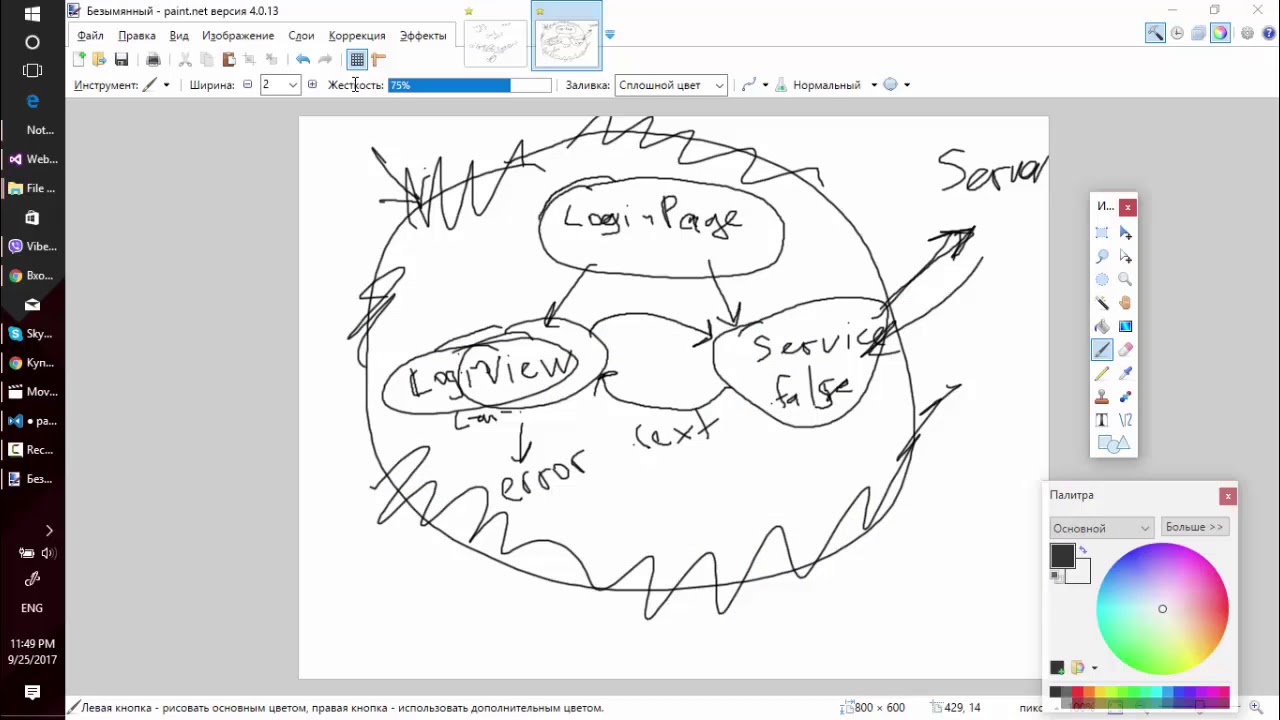The height and width of the screenshot is (720, 1280).
Task: Select the Pencil tool
Action: (x=1102, y=373)
